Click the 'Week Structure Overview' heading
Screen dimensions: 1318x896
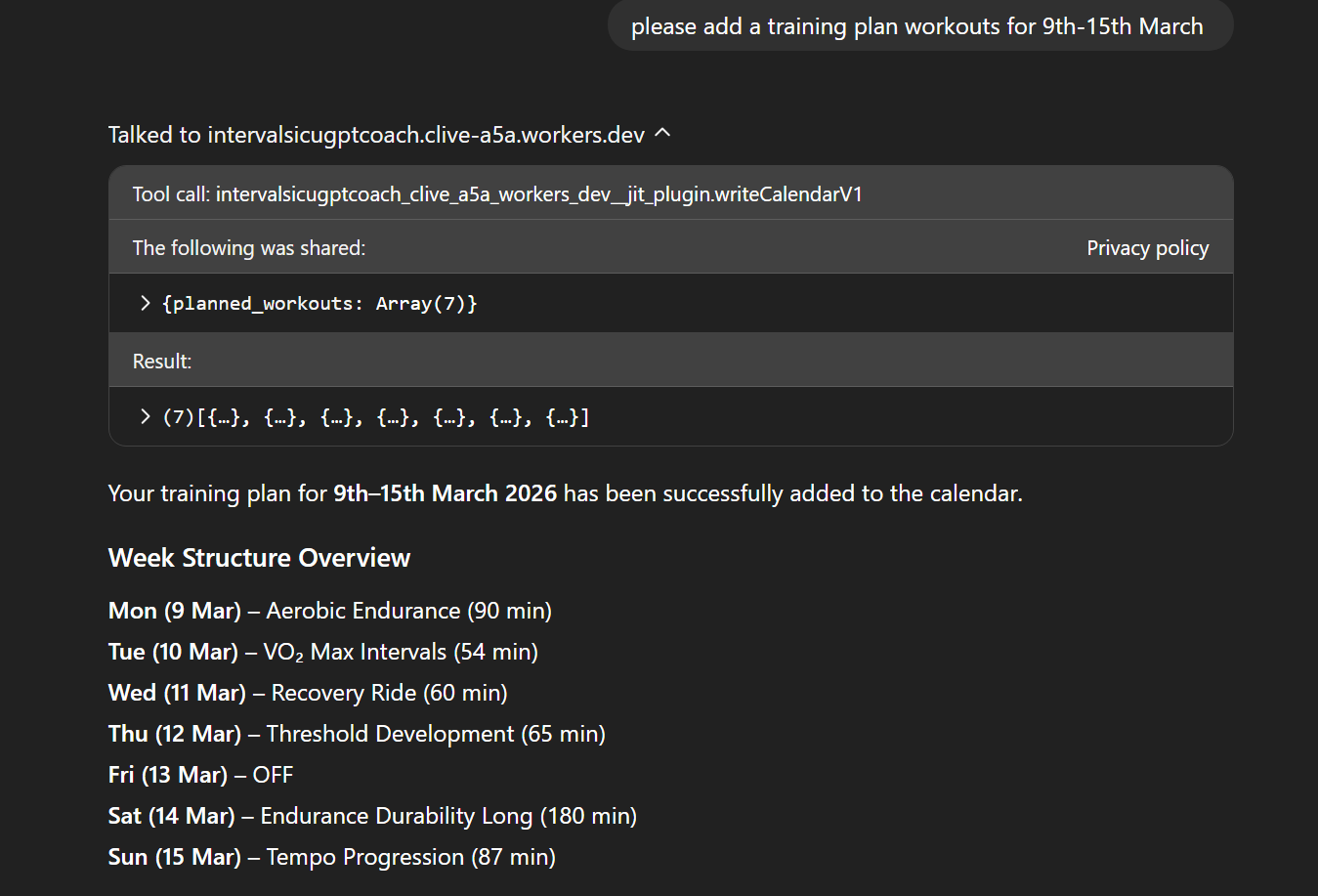coord(259,558)
